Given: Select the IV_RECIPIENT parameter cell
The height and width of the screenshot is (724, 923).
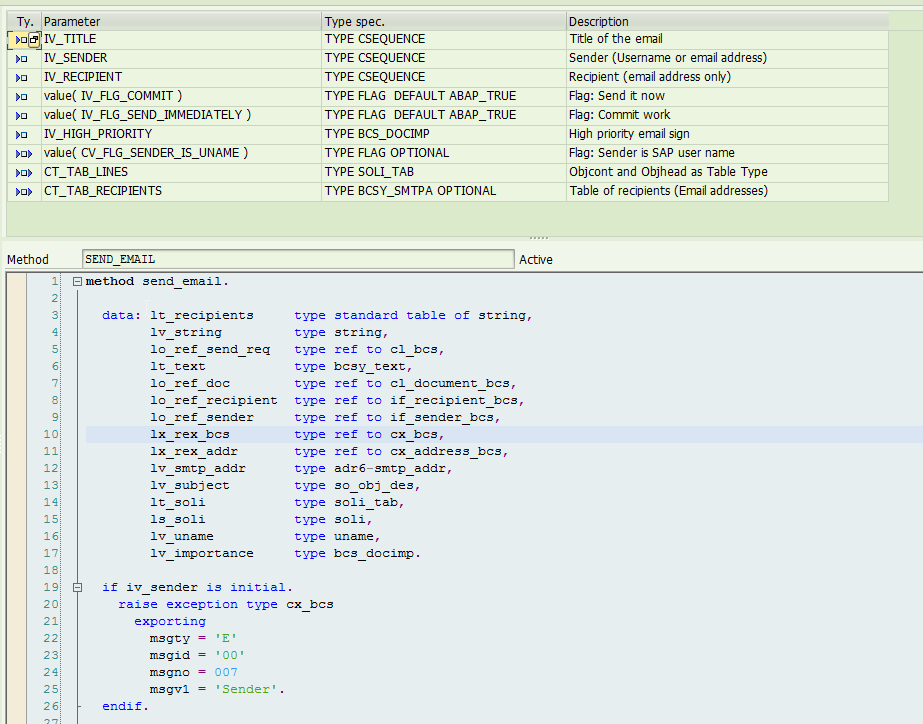Looking at the screenshot, I should tap(181, 77).
